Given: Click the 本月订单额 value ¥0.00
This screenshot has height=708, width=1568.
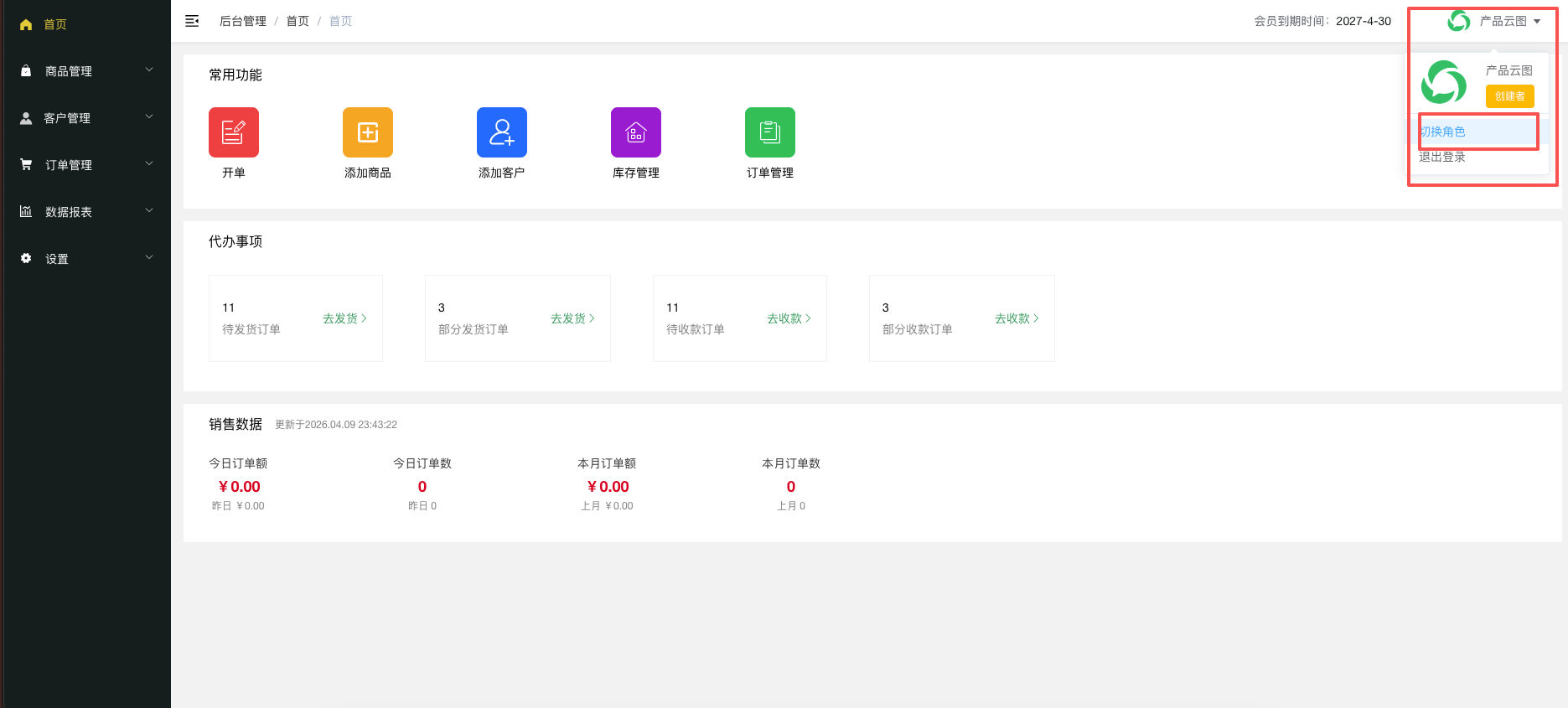Looking at the screenshot, I should point(608,487).
